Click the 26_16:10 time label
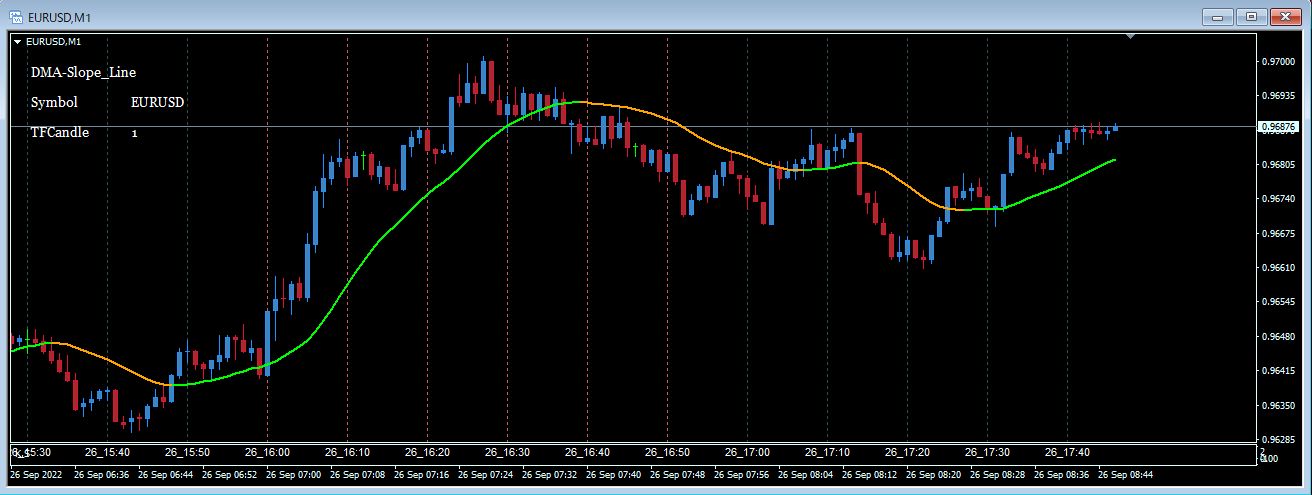This screenshot has width=1312, height=495. 349,453
